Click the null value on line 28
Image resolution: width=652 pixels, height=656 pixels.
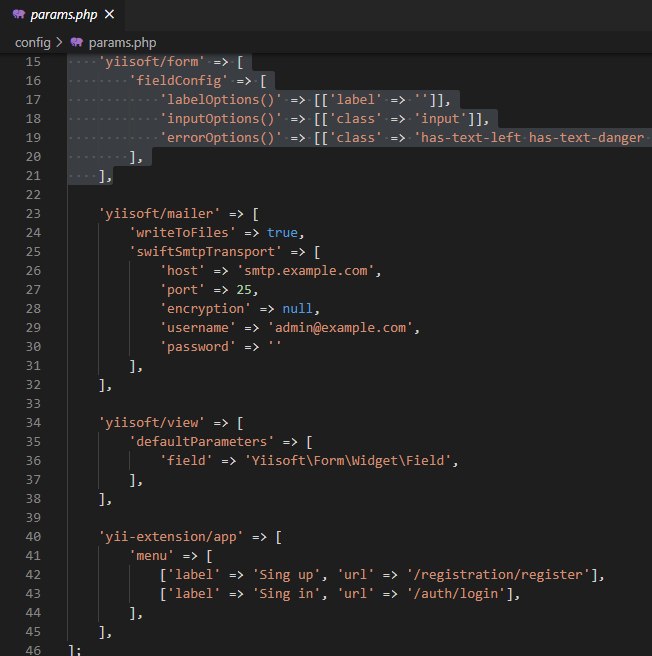click(297, 309)
